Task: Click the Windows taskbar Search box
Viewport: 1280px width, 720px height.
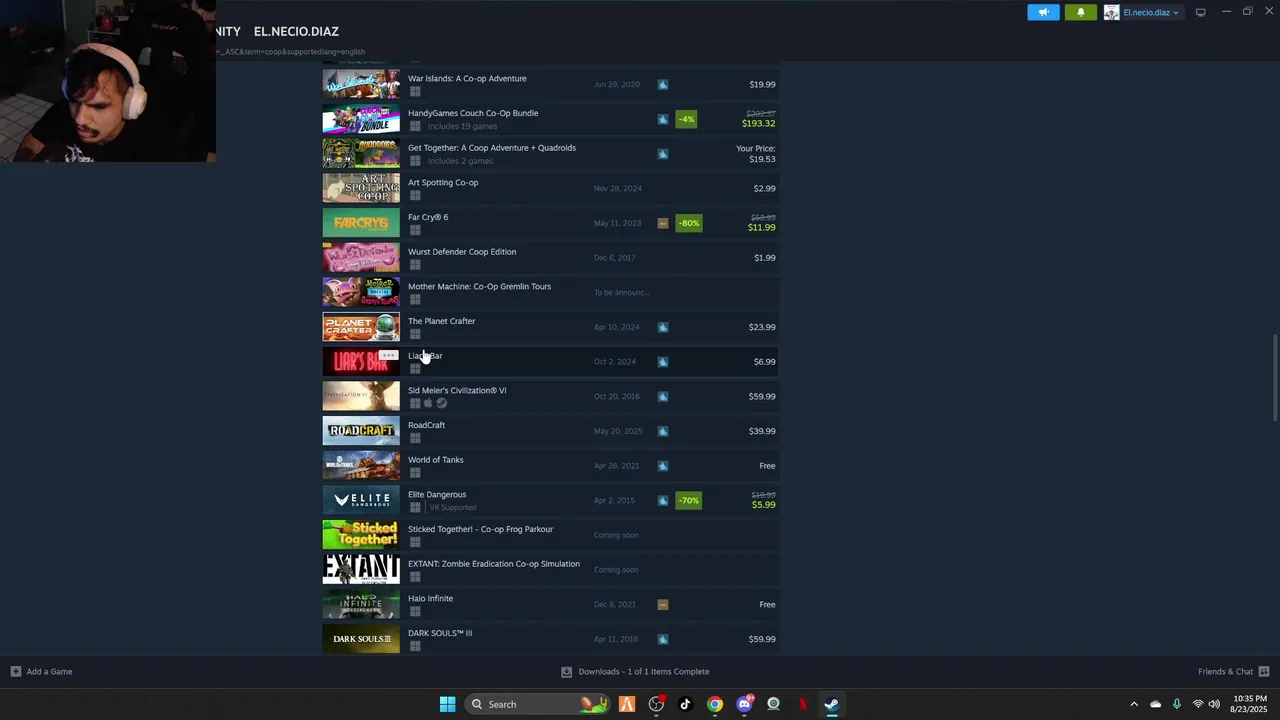Action: click(x=538, y=704)
